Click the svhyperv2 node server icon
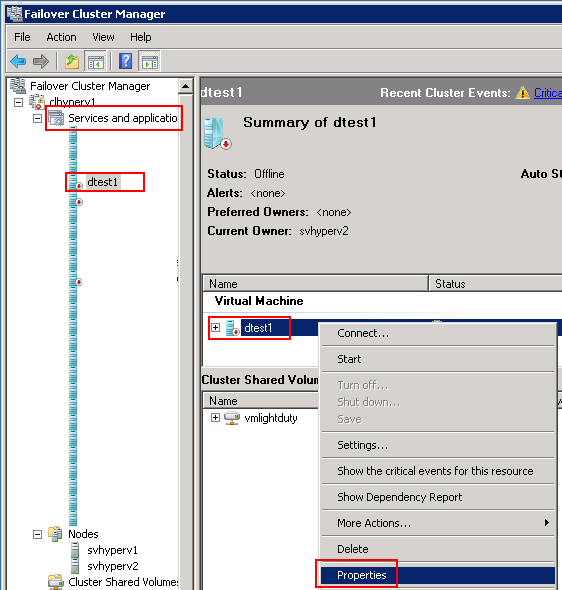562x590 pixels. [75, 566]
